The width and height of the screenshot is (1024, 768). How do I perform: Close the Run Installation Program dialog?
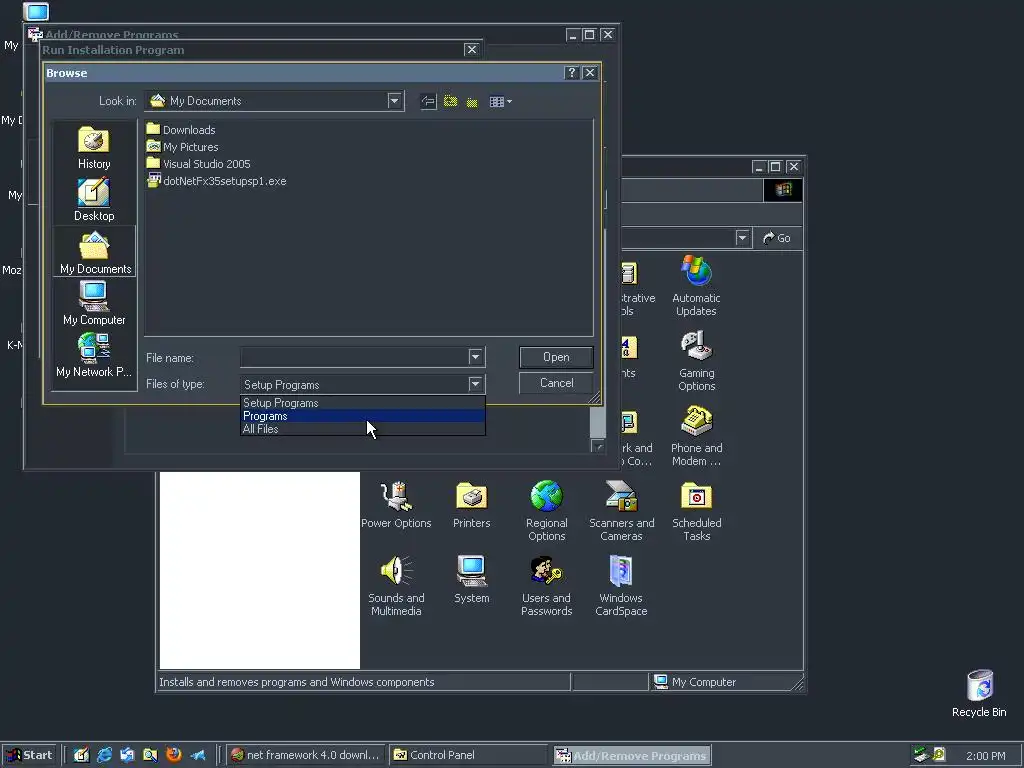click(472, 50)
